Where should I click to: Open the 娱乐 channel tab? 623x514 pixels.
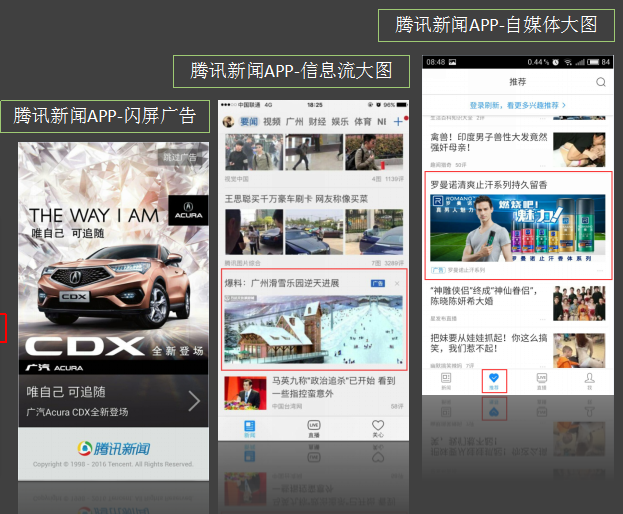(340, 122)
